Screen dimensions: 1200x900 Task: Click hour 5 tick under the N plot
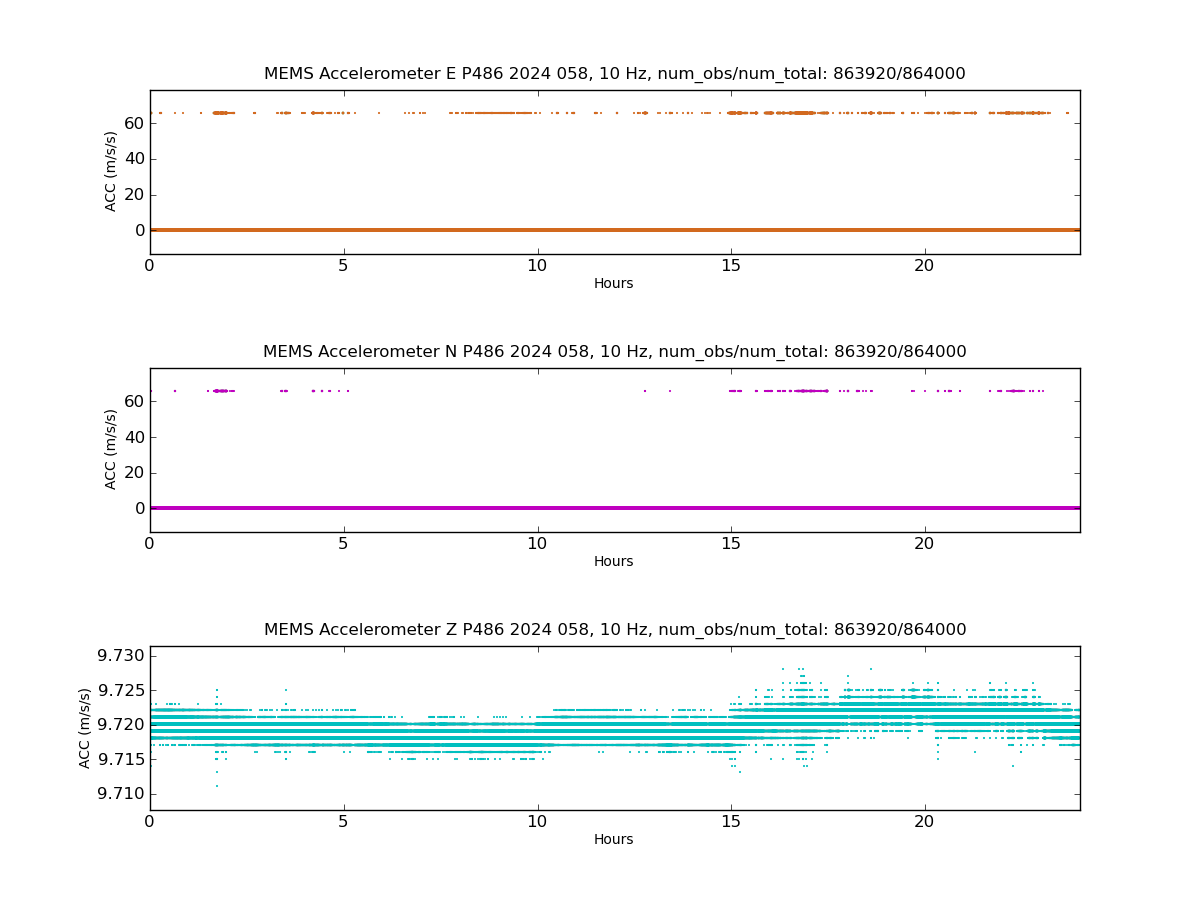[344, 544]
